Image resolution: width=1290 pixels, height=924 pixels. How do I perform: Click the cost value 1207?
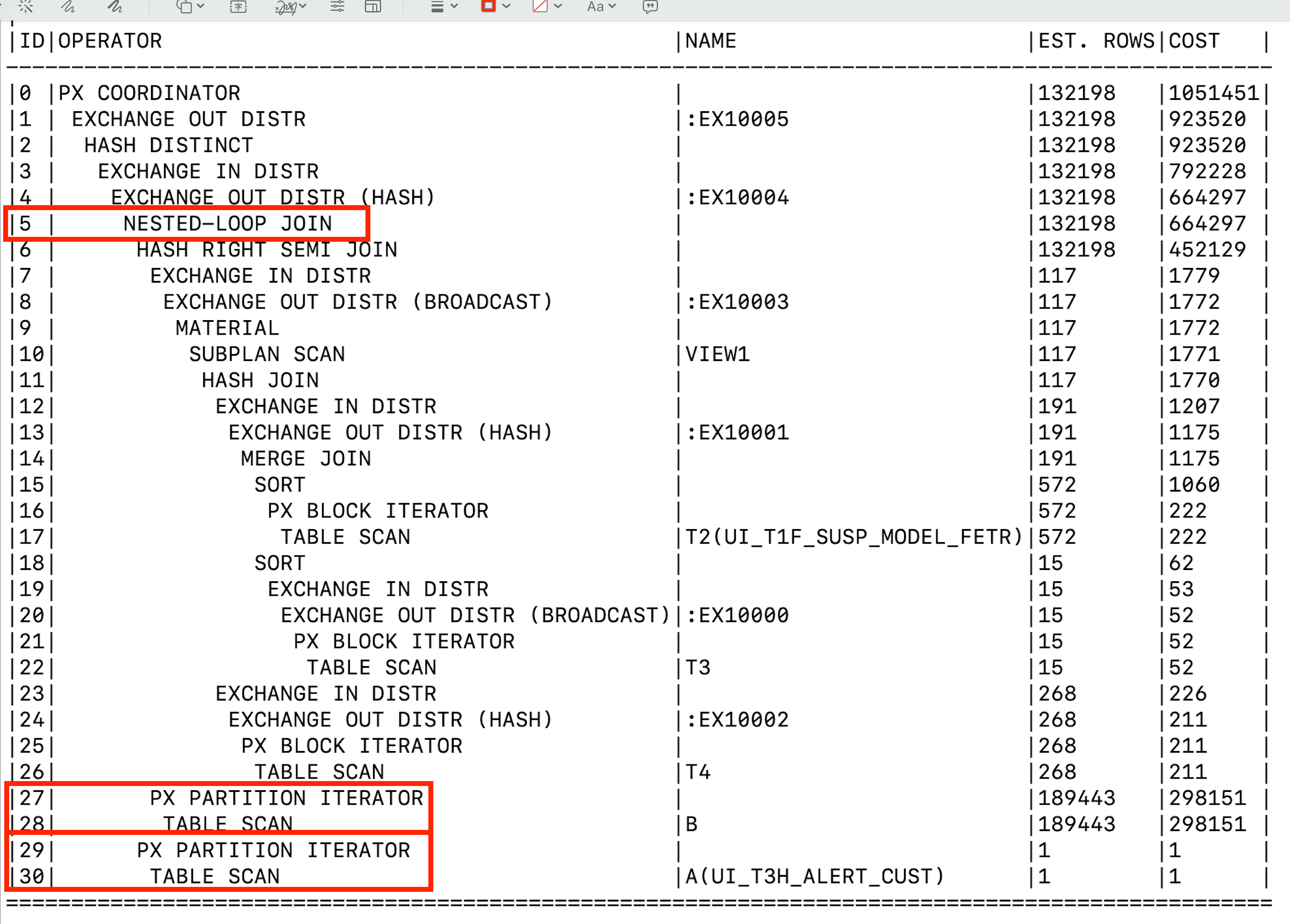[1194, 407]
